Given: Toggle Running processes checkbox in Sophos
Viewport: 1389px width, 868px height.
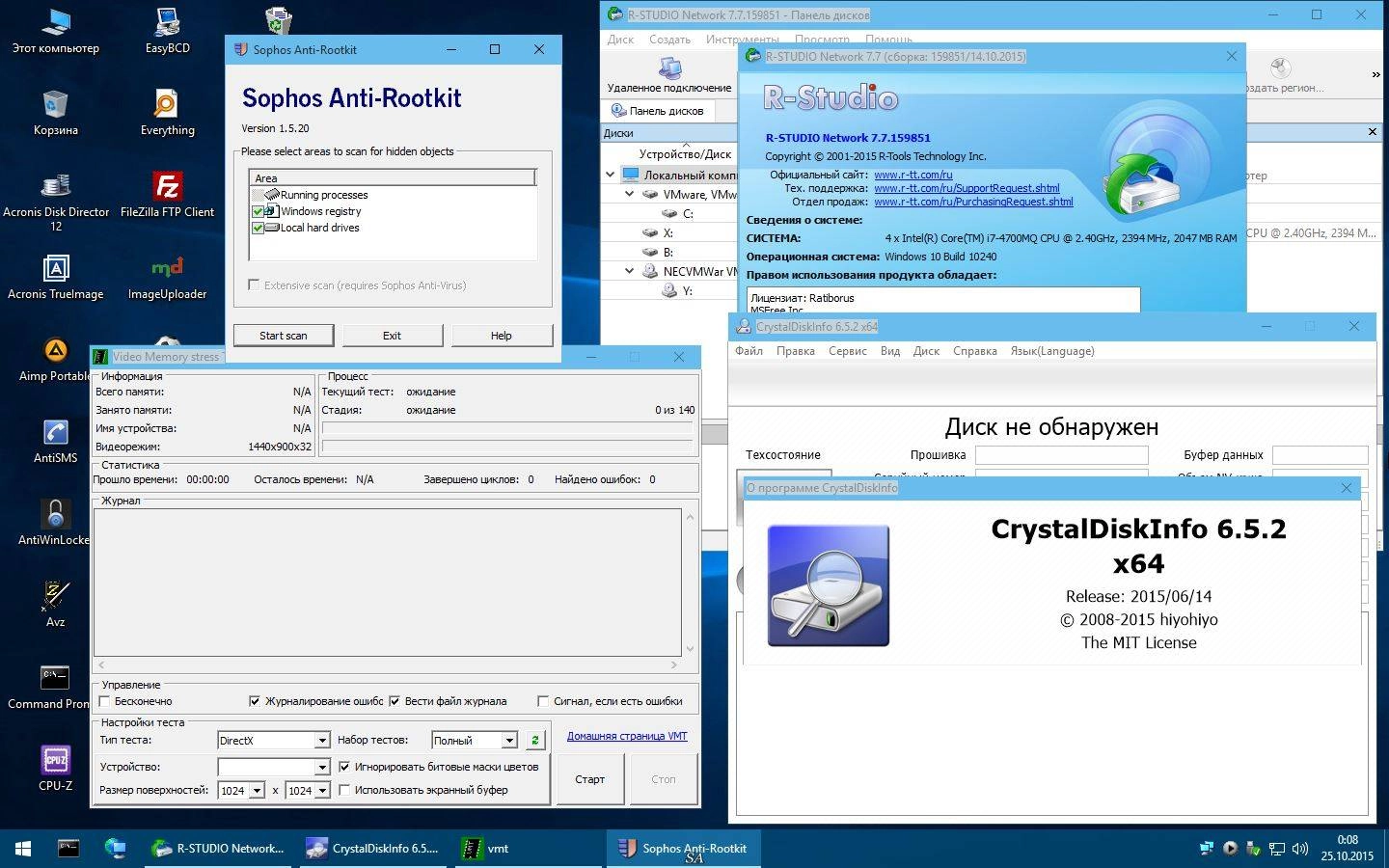Looking at the screenshot, I should 258,195.
